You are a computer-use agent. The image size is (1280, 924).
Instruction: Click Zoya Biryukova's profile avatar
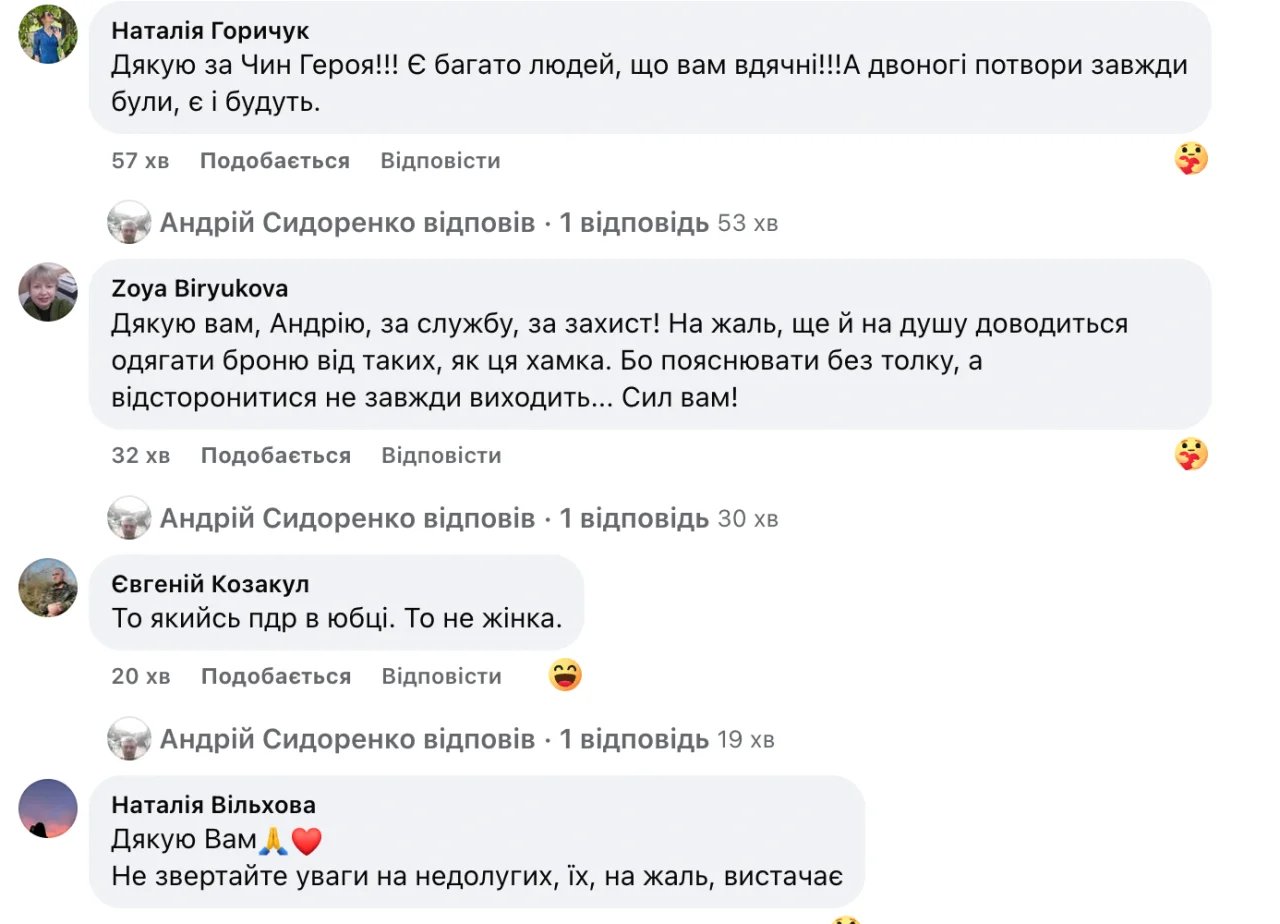point(48,292)
